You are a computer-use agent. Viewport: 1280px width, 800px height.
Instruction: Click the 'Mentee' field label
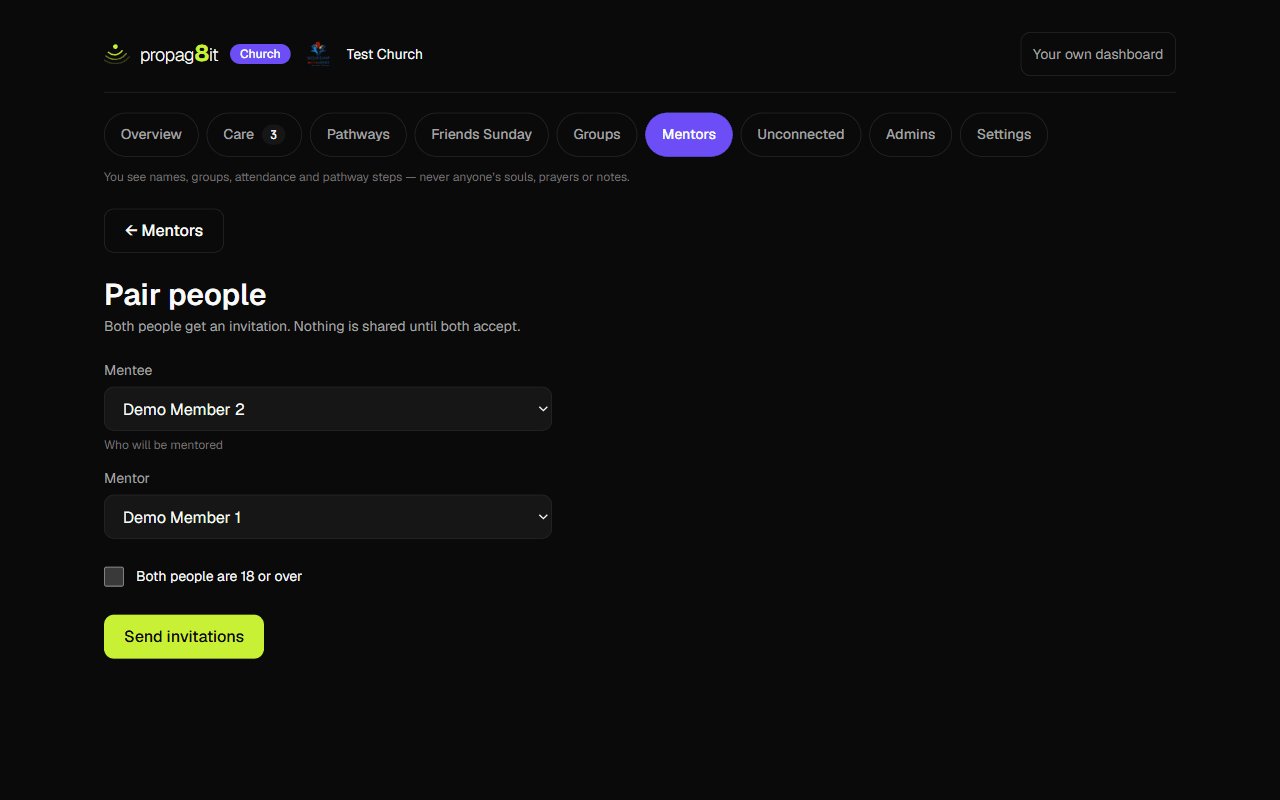coord(128,370)
